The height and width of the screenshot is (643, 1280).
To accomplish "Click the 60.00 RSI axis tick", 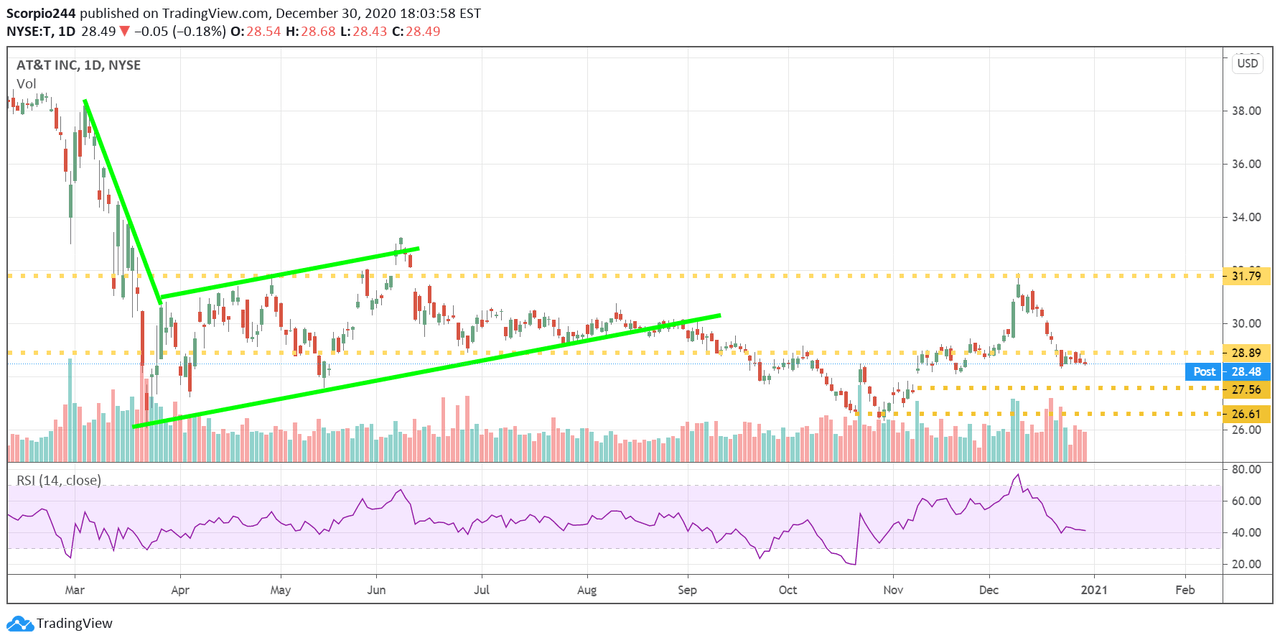I will pos(1246,501).
